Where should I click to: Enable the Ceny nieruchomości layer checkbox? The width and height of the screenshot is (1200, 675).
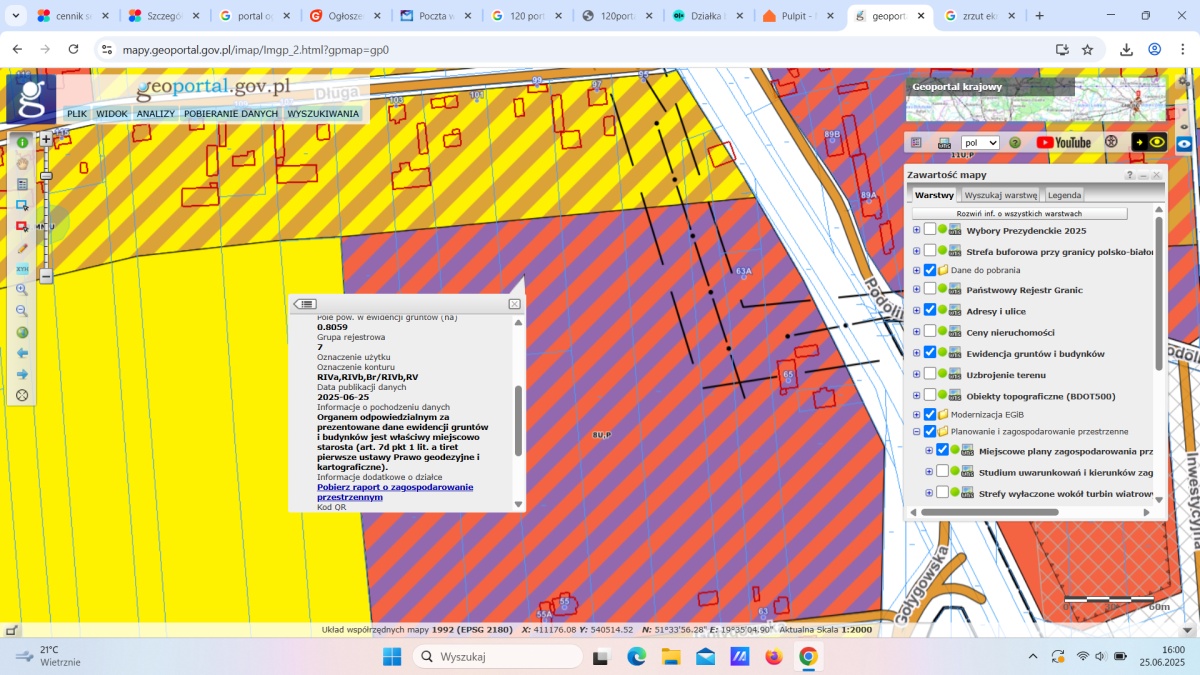pos(930,331)
